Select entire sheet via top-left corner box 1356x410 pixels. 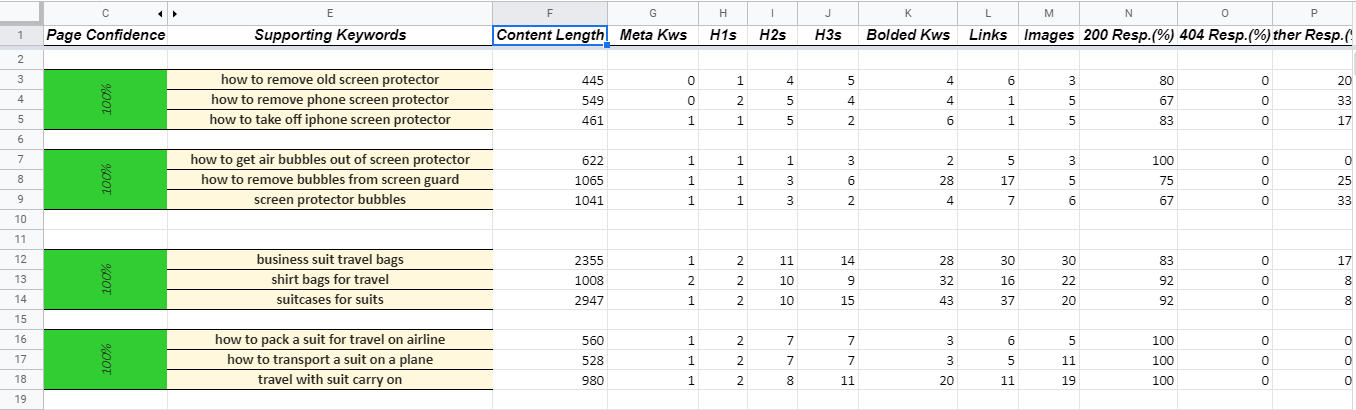click(22, 13)
